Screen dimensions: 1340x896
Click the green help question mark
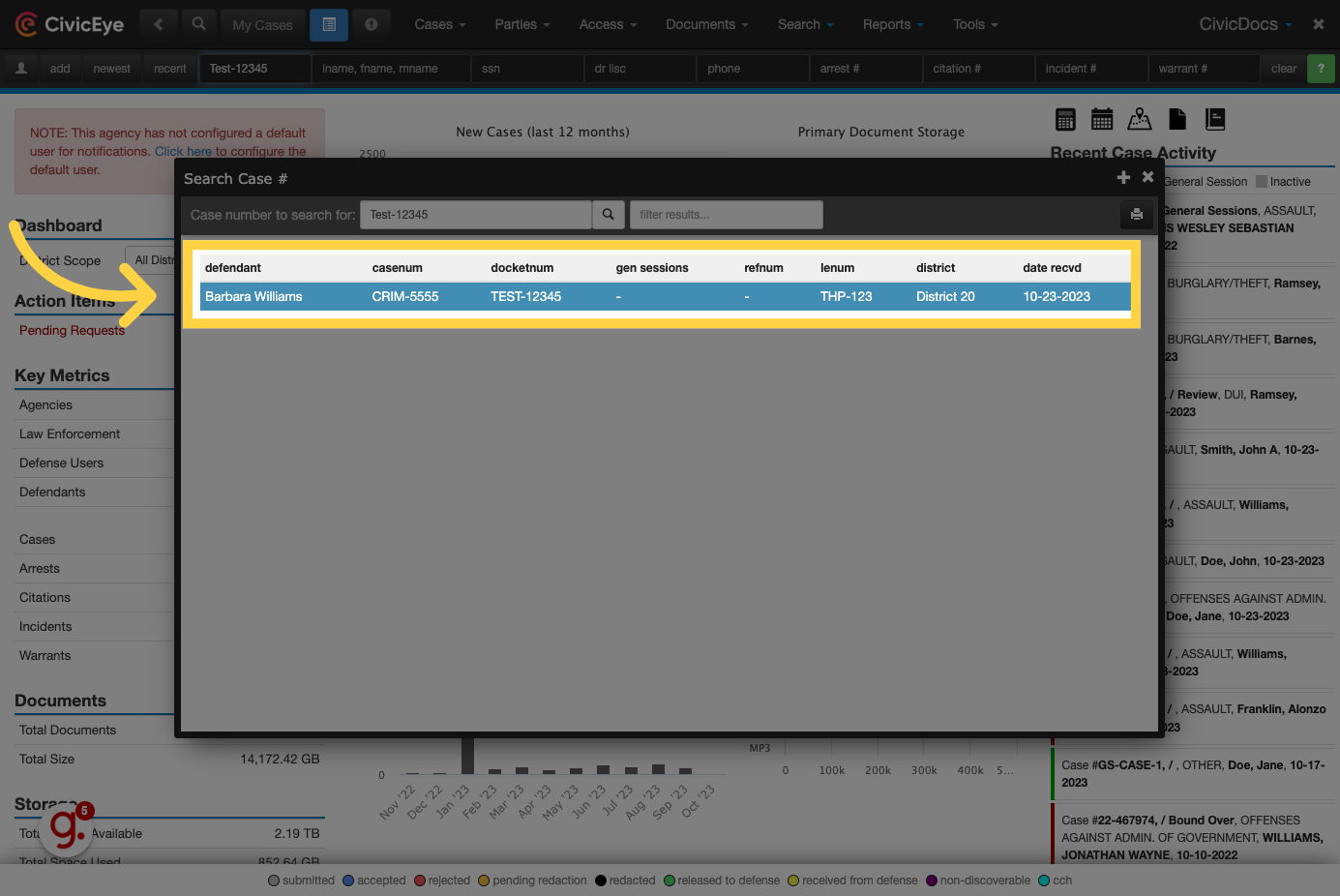tap(1321, 69)
